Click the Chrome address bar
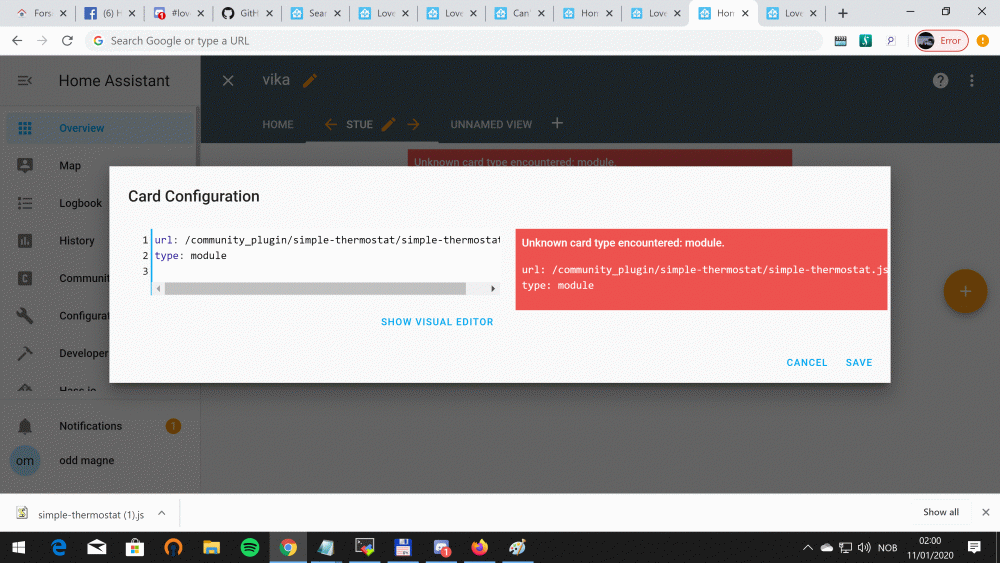The image size is (1000, 563). coord(450,41)
